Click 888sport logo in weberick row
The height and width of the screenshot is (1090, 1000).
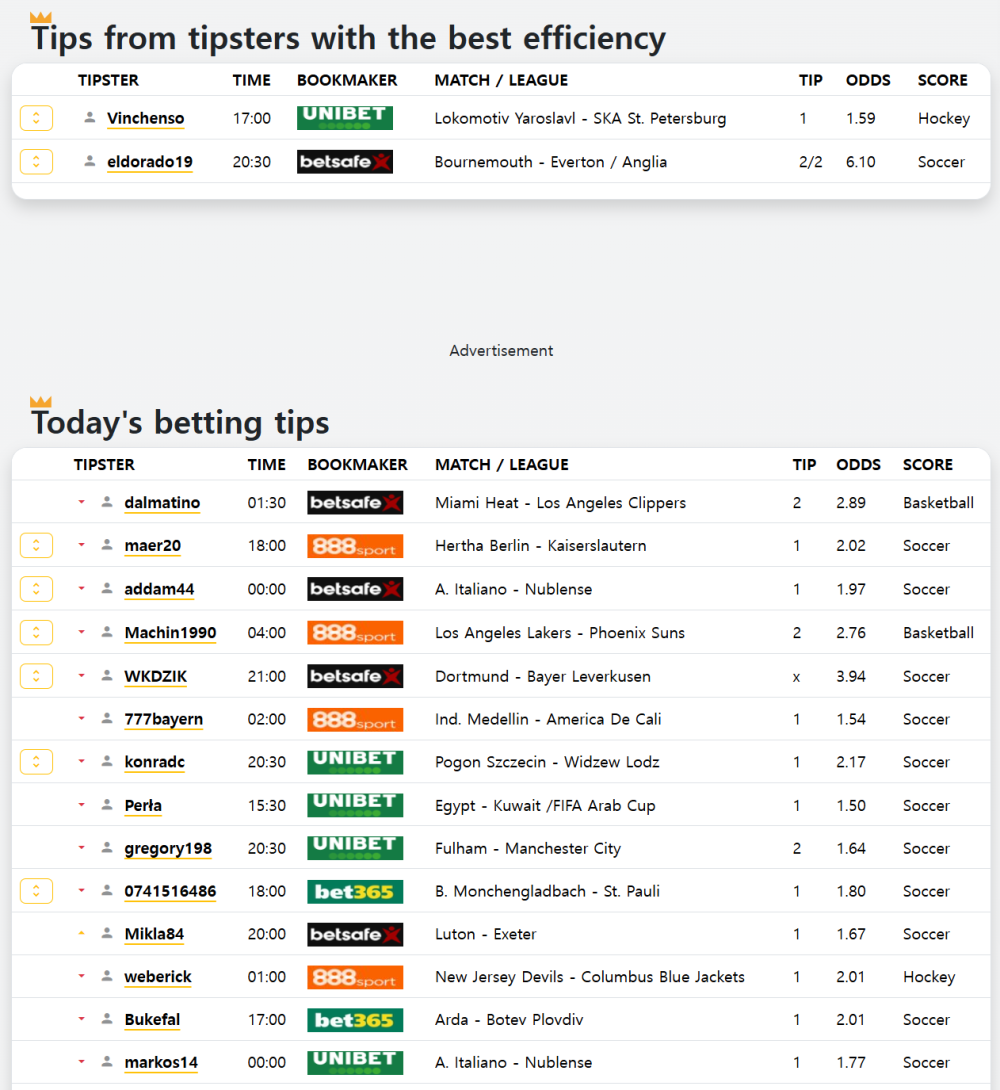point(355,977)
